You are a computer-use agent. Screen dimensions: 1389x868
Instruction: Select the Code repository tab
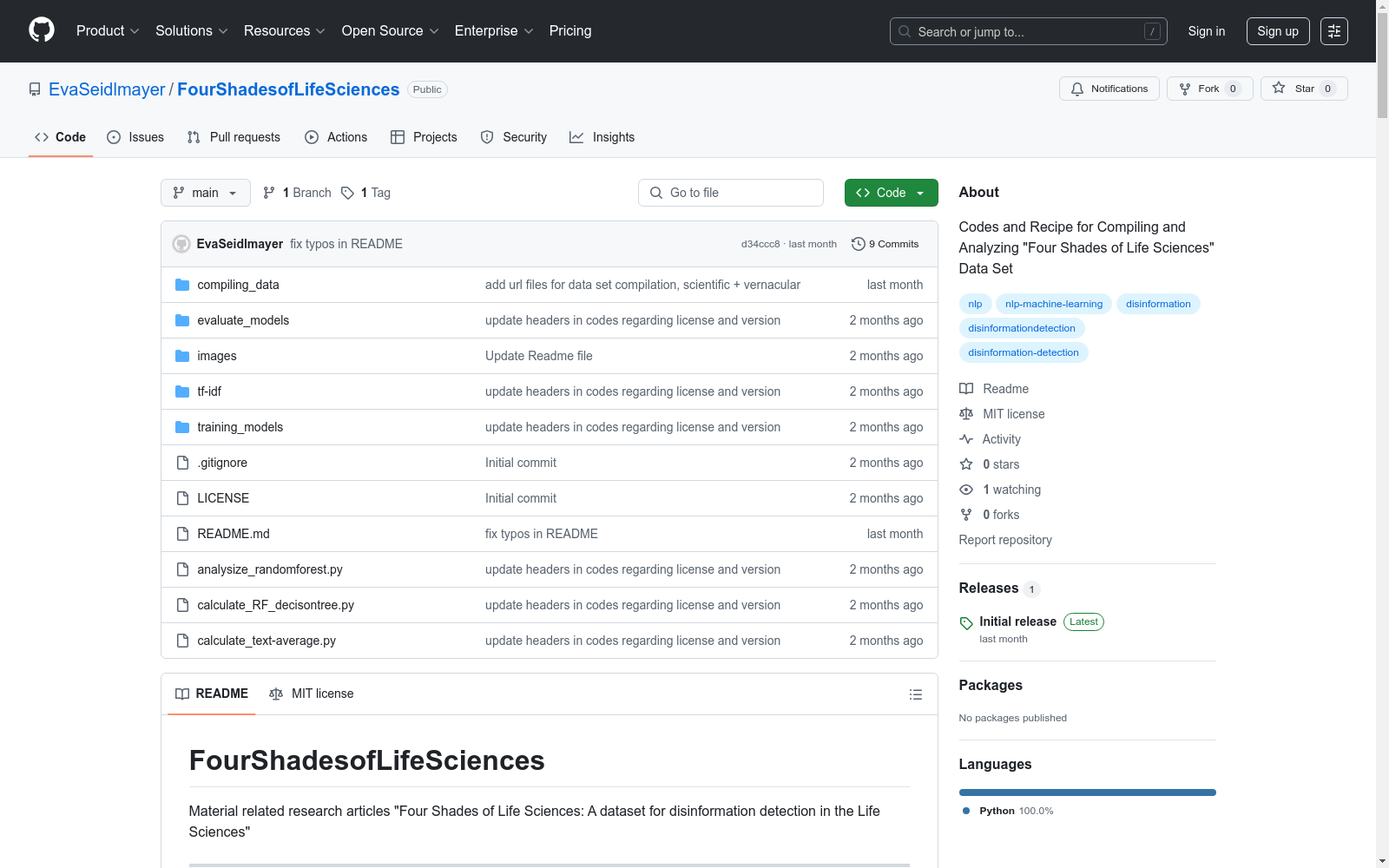[61, 137]
